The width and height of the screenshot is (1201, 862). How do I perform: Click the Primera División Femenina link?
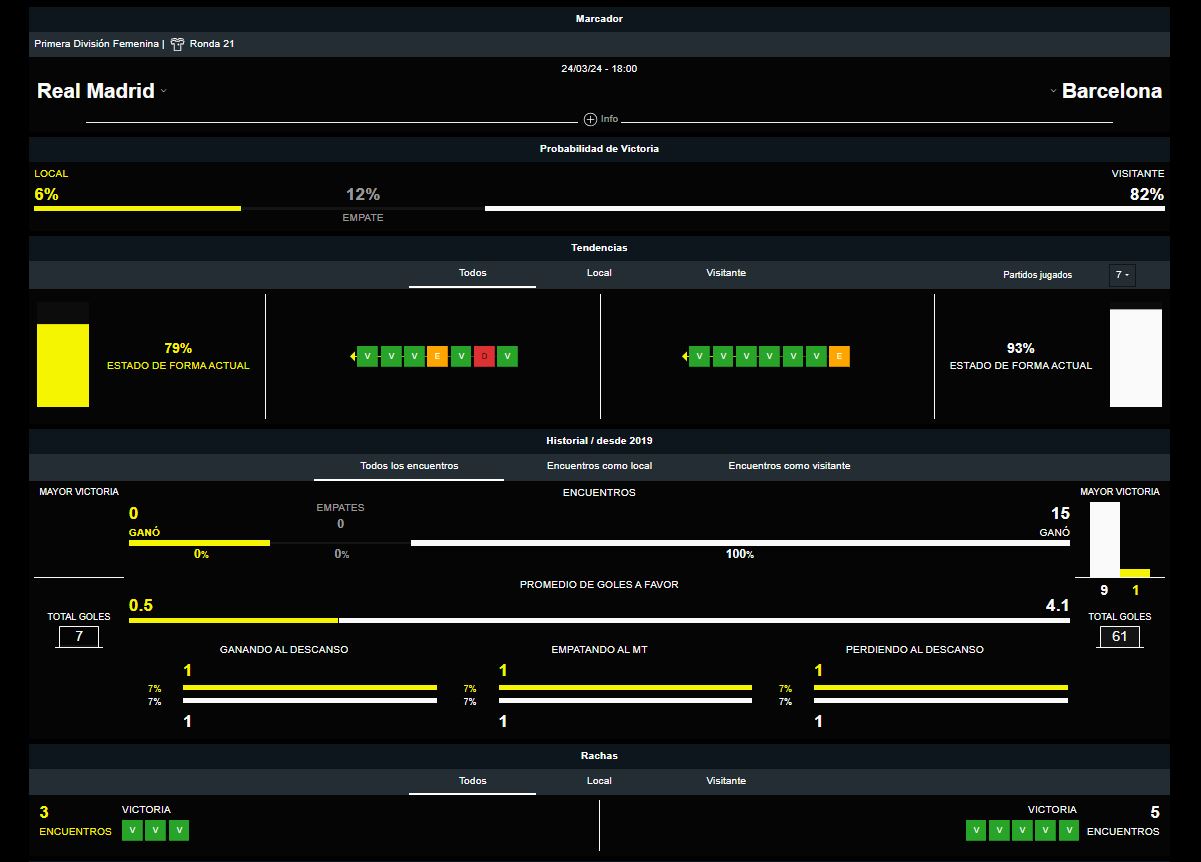tap(96, 44)
